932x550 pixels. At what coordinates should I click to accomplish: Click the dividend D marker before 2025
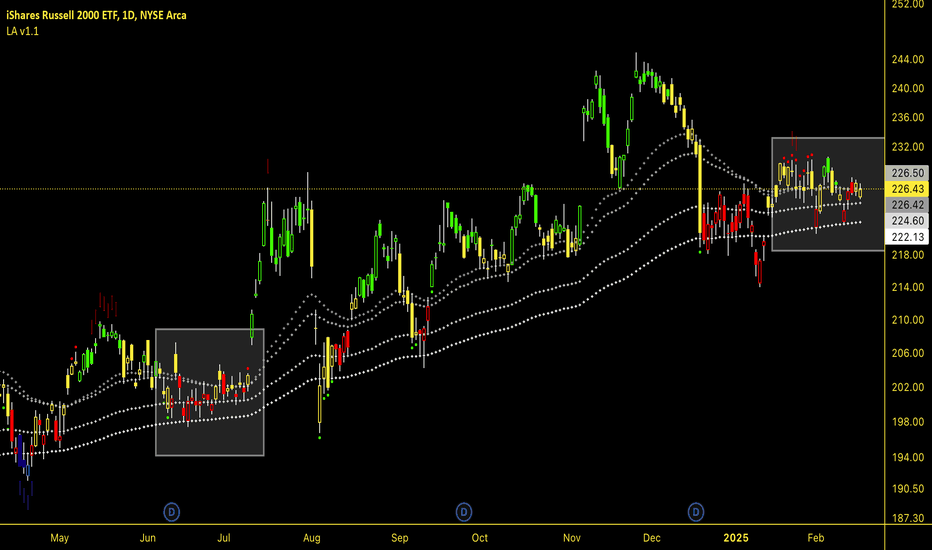tap(695, 512)
